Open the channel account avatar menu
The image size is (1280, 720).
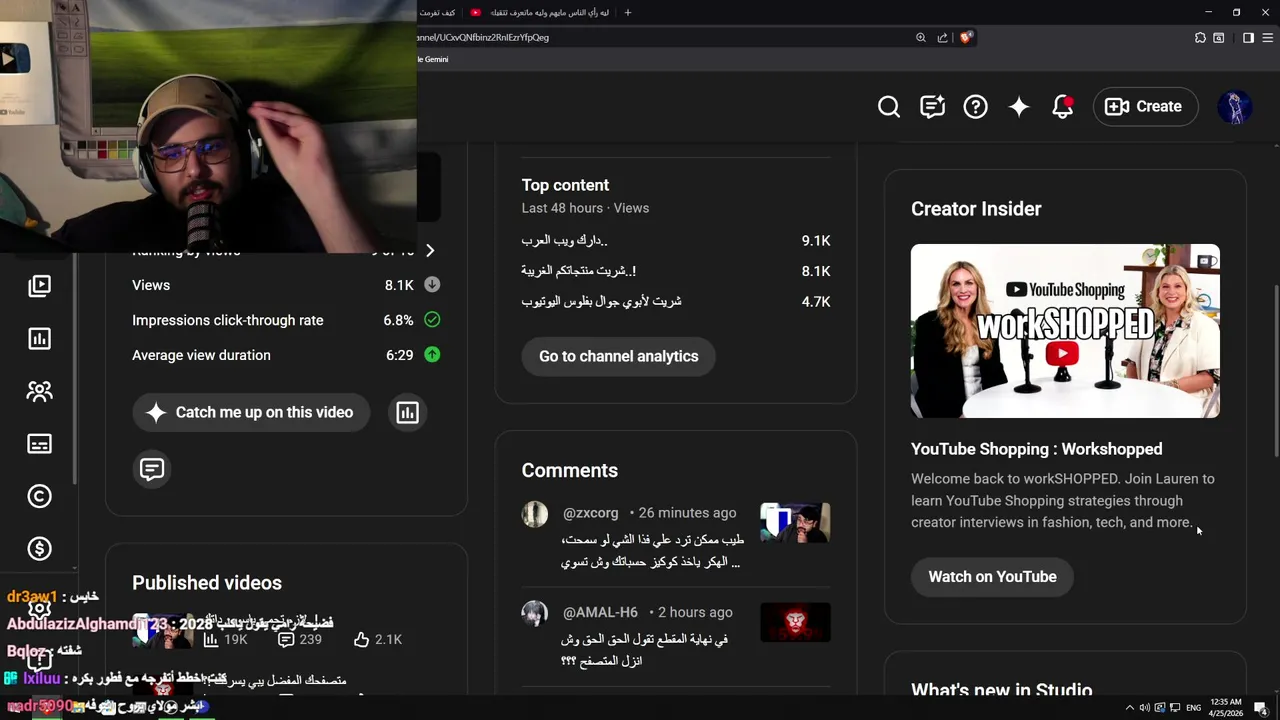pos(1235,106)
